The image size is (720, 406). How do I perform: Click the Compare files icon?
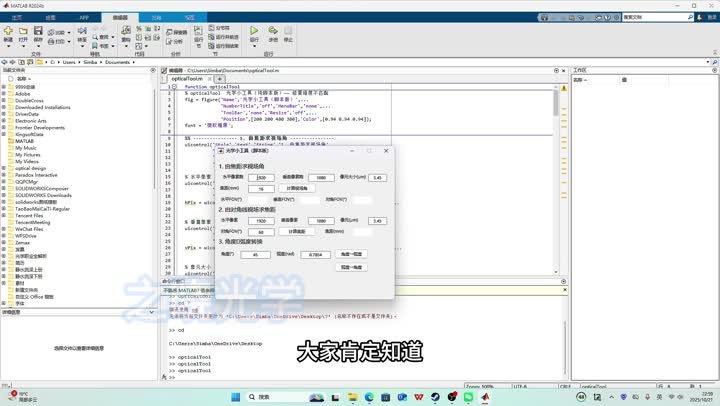[51, 33]
